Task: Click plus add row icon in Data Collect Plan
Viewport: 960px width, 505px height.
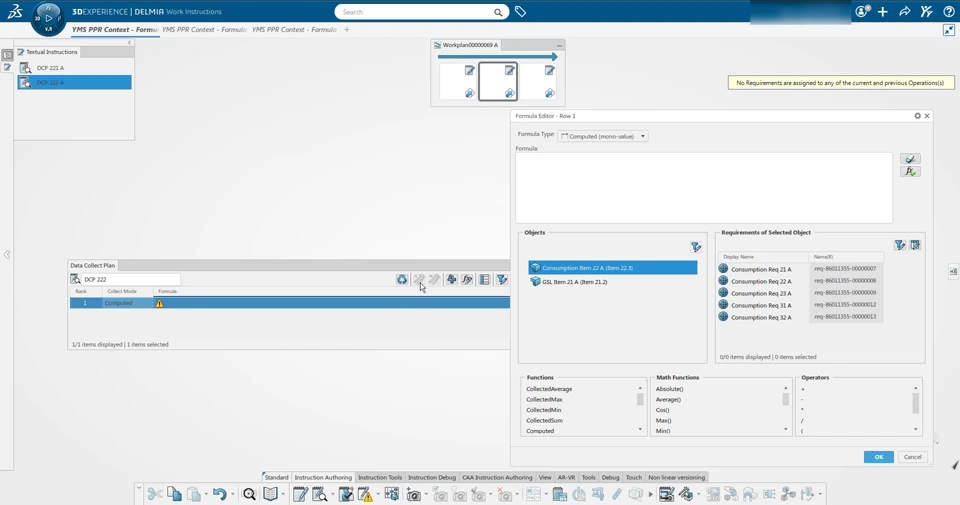Action: pos(451,279)
